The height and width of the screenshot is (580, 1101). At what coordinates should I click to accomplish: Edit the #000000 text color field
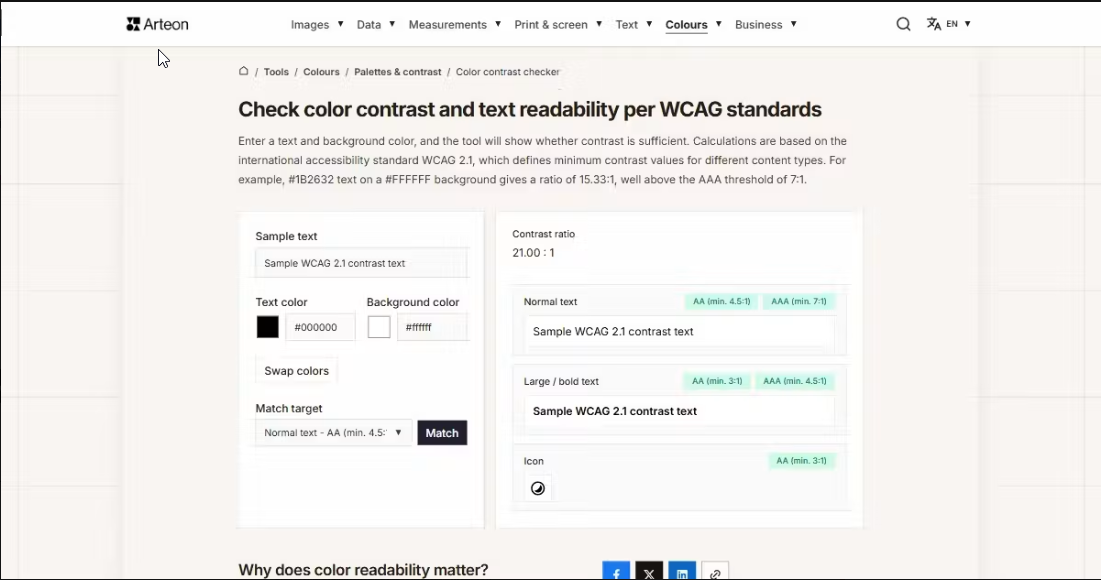coord(320,327)
